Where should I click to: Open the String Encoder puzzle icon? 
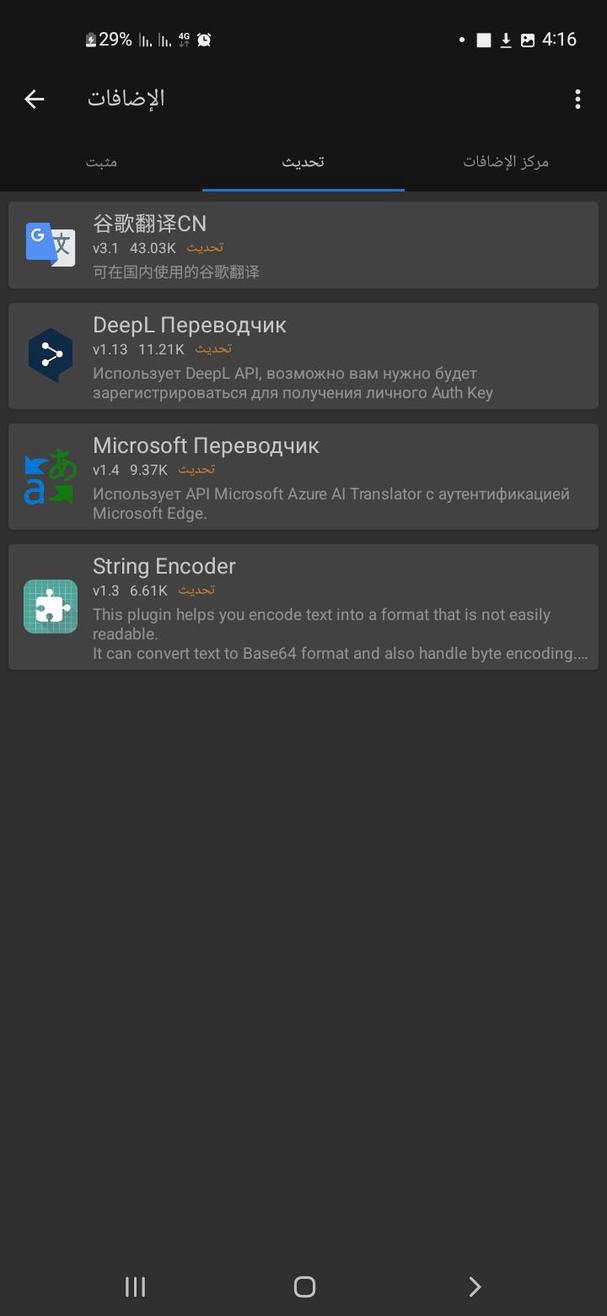pos(49,605)
